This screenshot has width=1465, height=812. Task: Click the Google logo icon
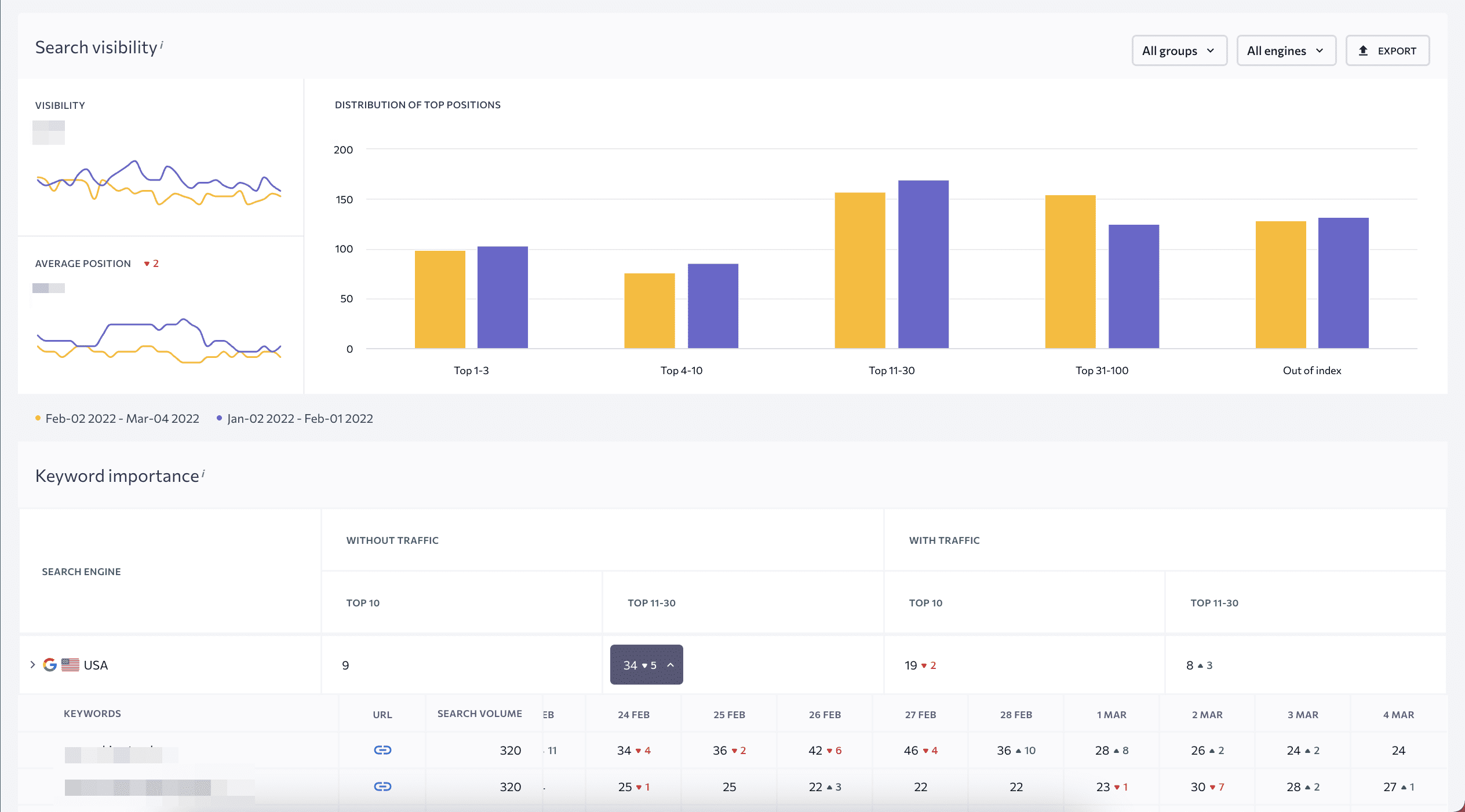(50, 665)
